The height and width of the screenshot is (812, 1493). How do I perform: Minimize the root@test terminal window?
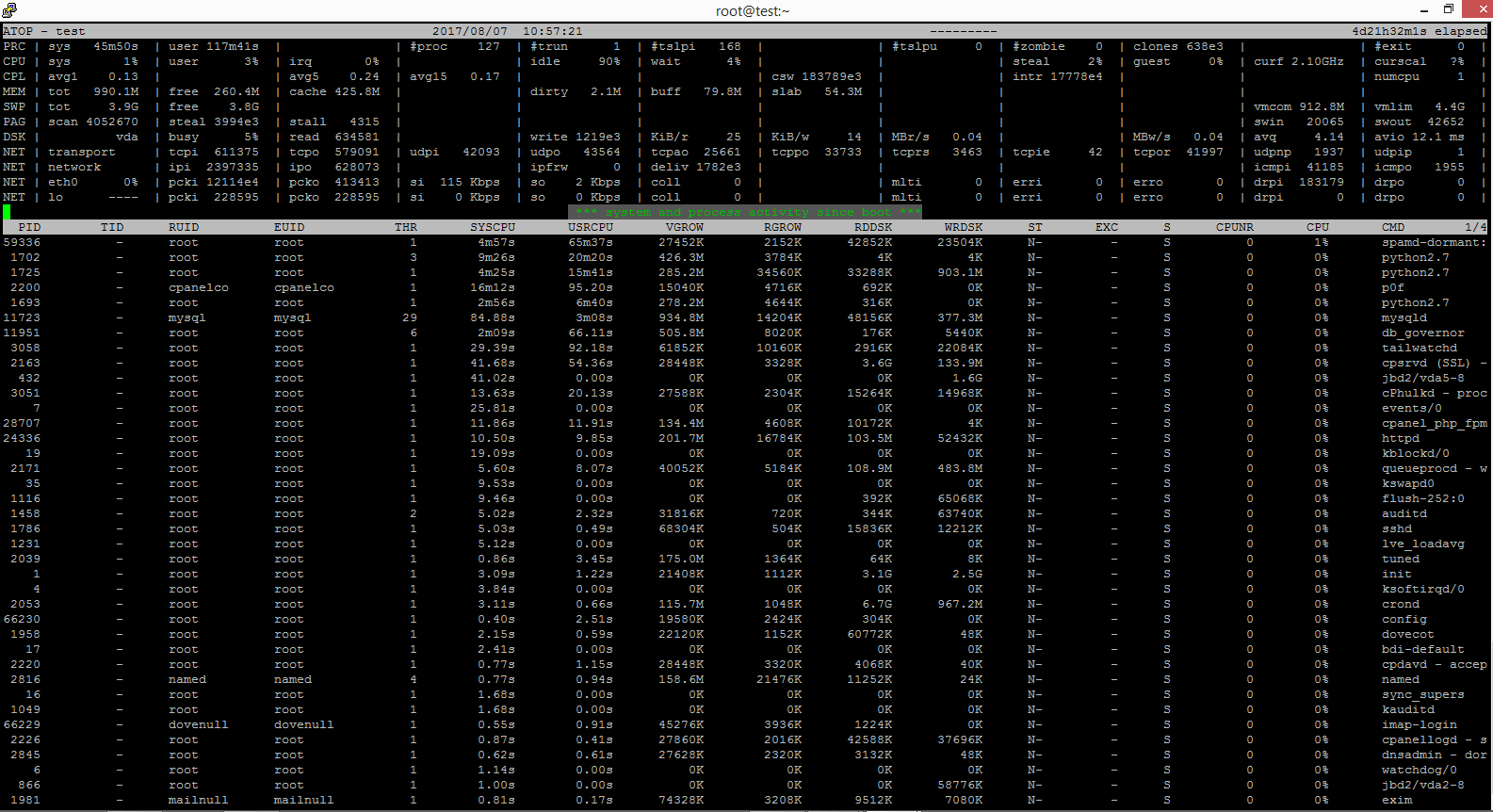click(x=1422, y=10)
